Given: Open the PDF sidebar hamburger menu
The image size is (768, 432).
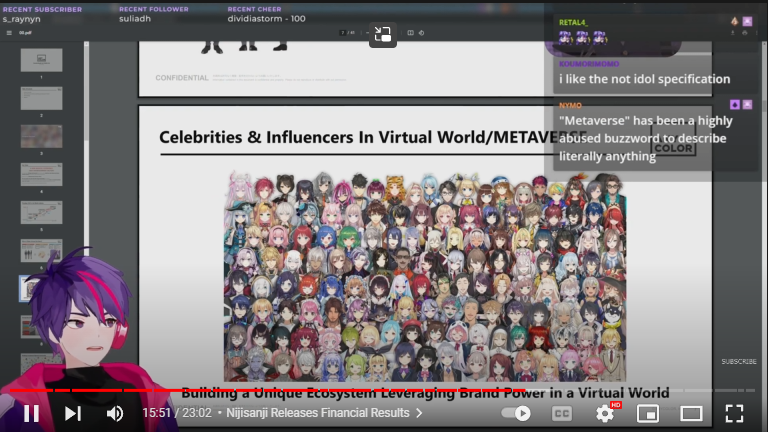Looking at the screenshot, I should coord(9,33).
